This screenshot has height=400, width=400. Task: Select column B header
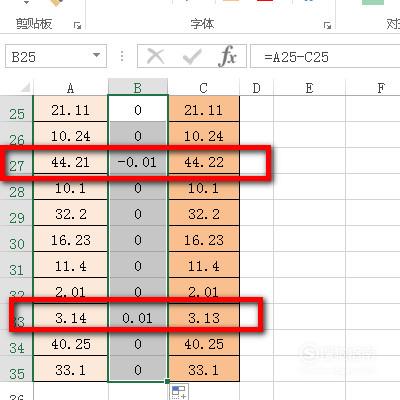click(x=138, y=87)
